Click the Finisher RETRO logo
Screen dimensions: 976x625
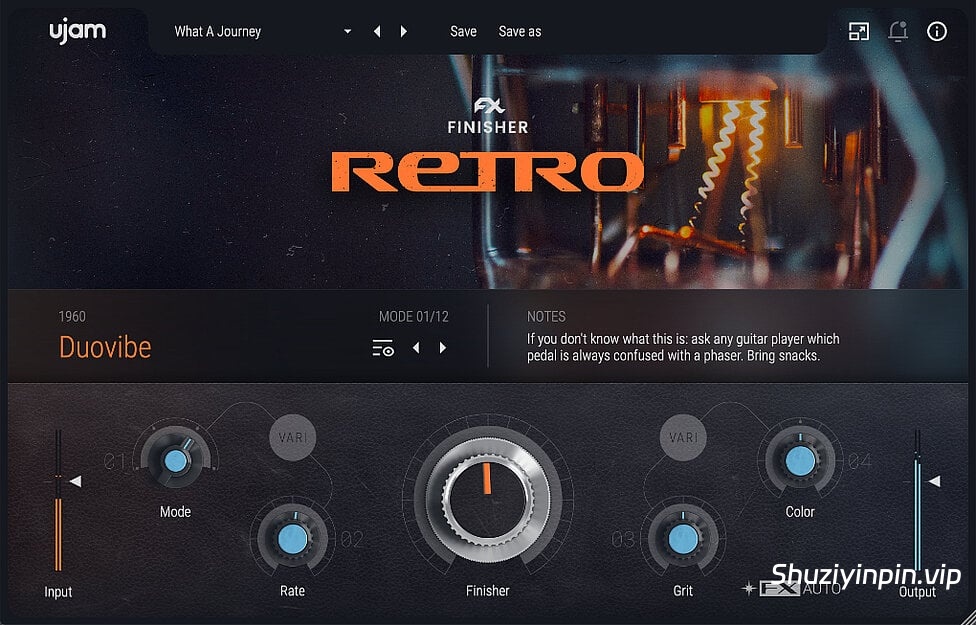pyautogui.click(x=487, y=144)
